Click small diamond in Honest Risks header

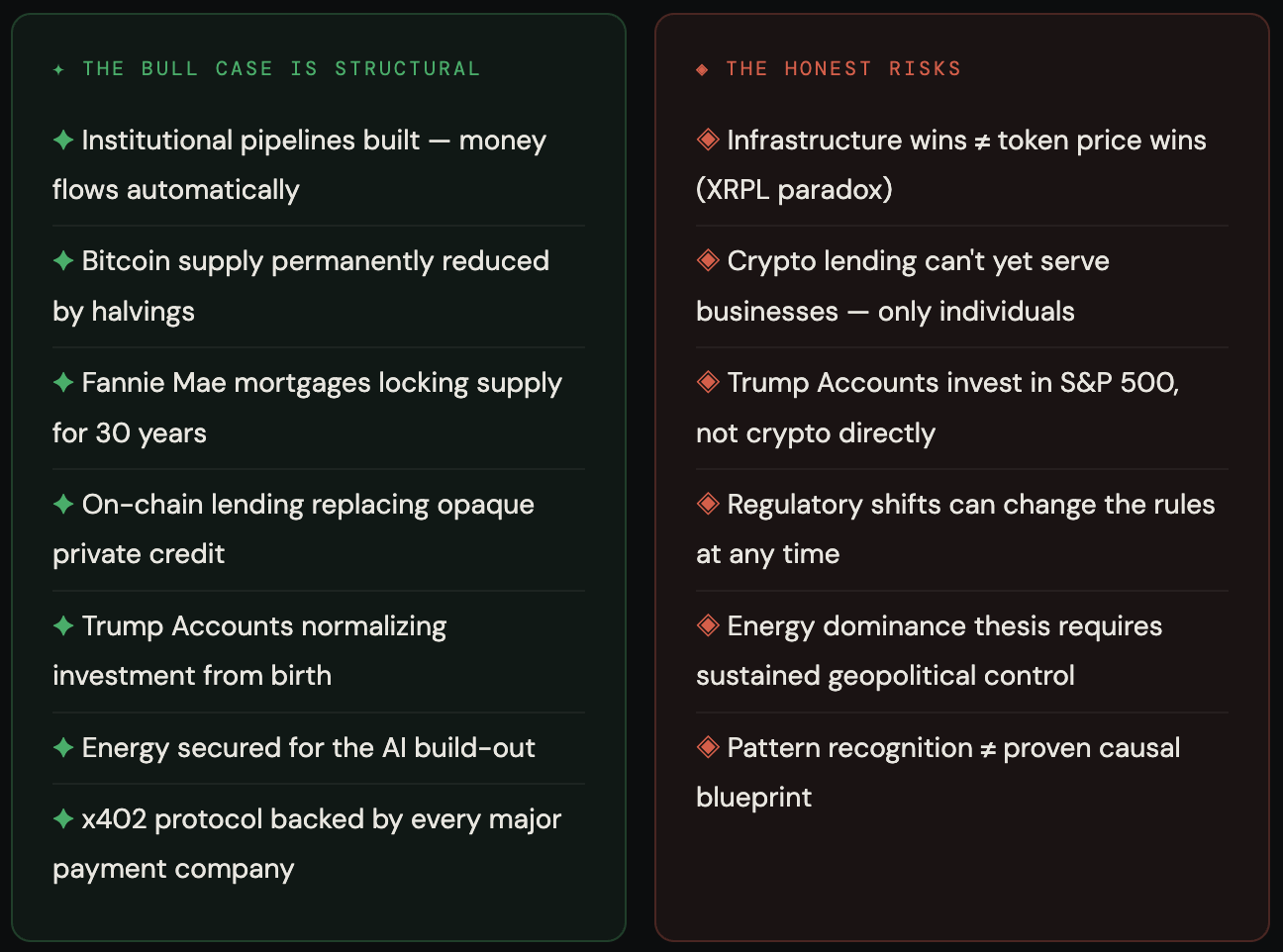point(702,69)
